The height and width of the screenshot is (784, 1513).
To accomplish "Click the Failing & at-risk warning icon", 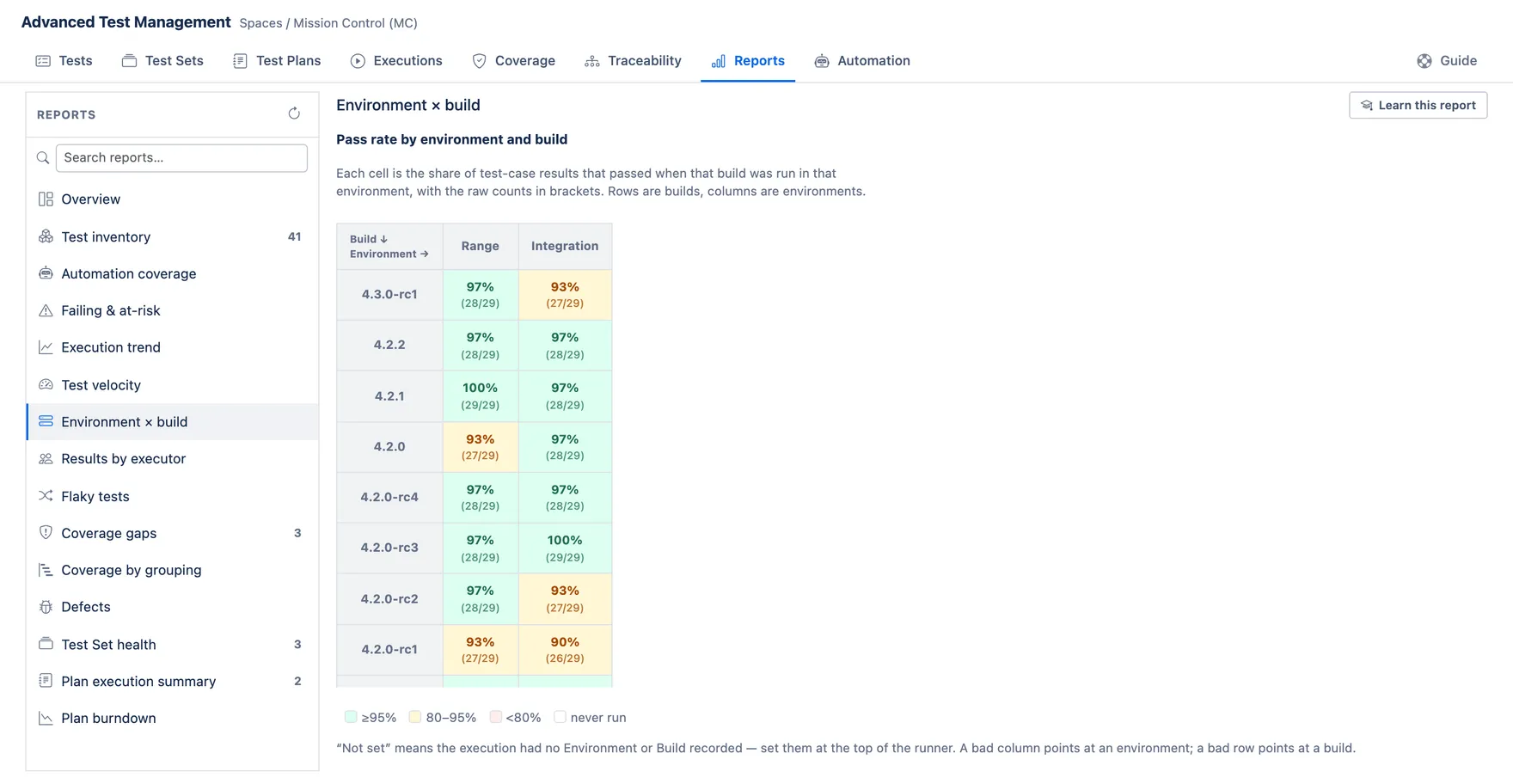I will 46,310.
